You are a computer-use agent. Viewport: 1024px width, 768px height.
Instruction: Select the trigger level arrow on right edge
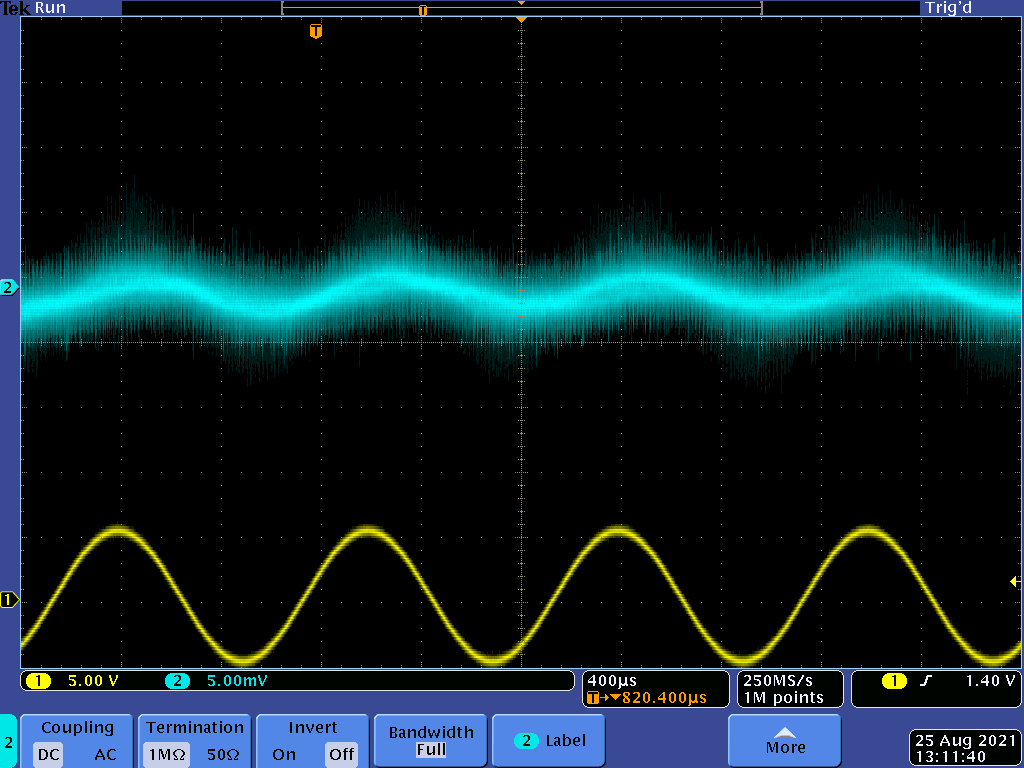1015,581
